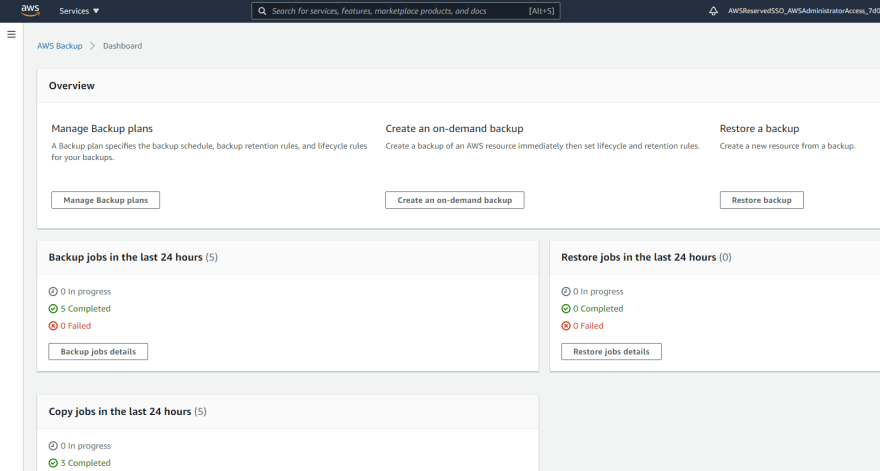This screenshot has height=471, width=880.
Task: Click the in-progress clock icon under Copy jobs
Action: tap(53, 446)
